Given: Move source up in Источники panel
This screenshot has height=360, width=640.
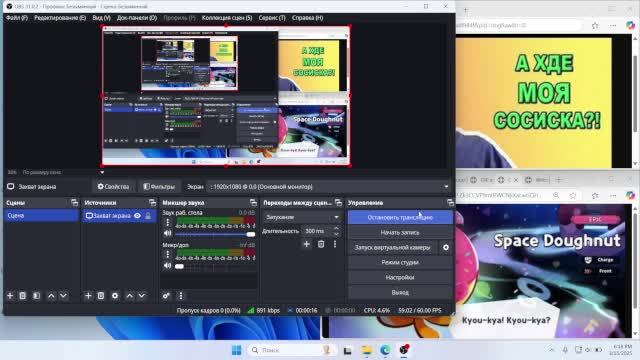Looking at the screenshot, I should 129,296.
